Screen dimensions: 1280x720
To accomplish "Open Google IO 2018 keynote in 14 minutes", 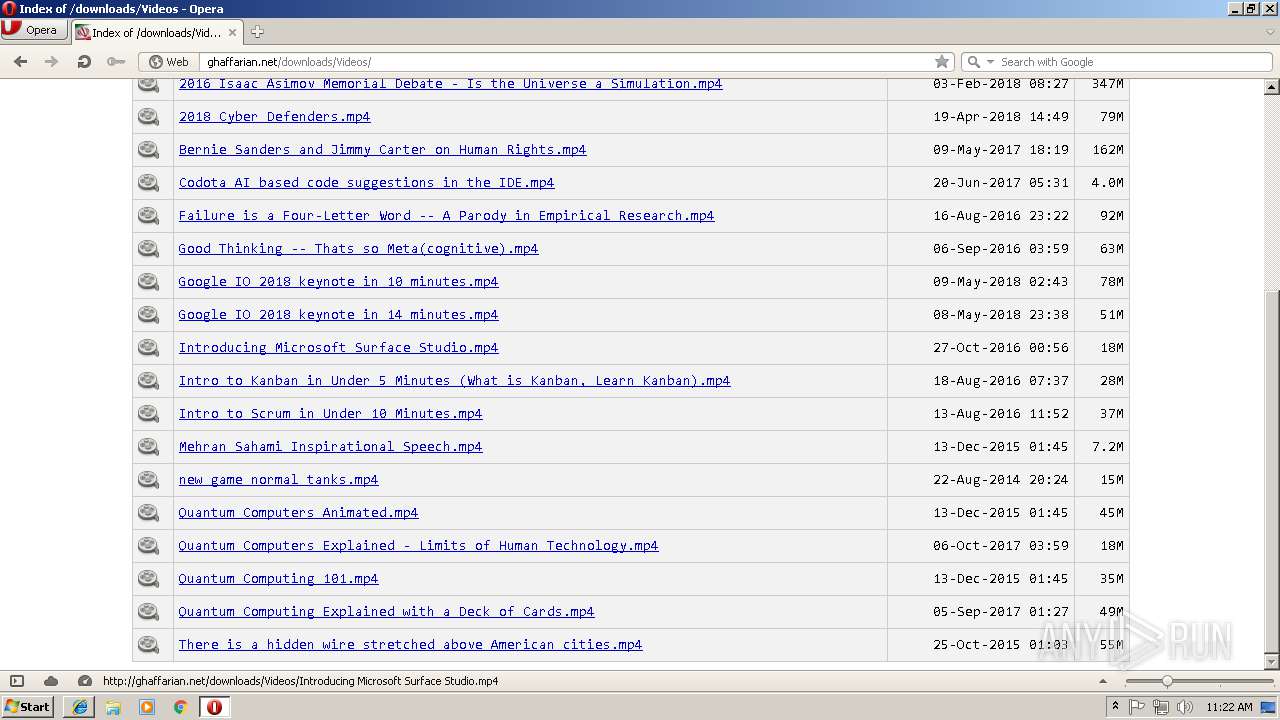I will coord(338,315).
